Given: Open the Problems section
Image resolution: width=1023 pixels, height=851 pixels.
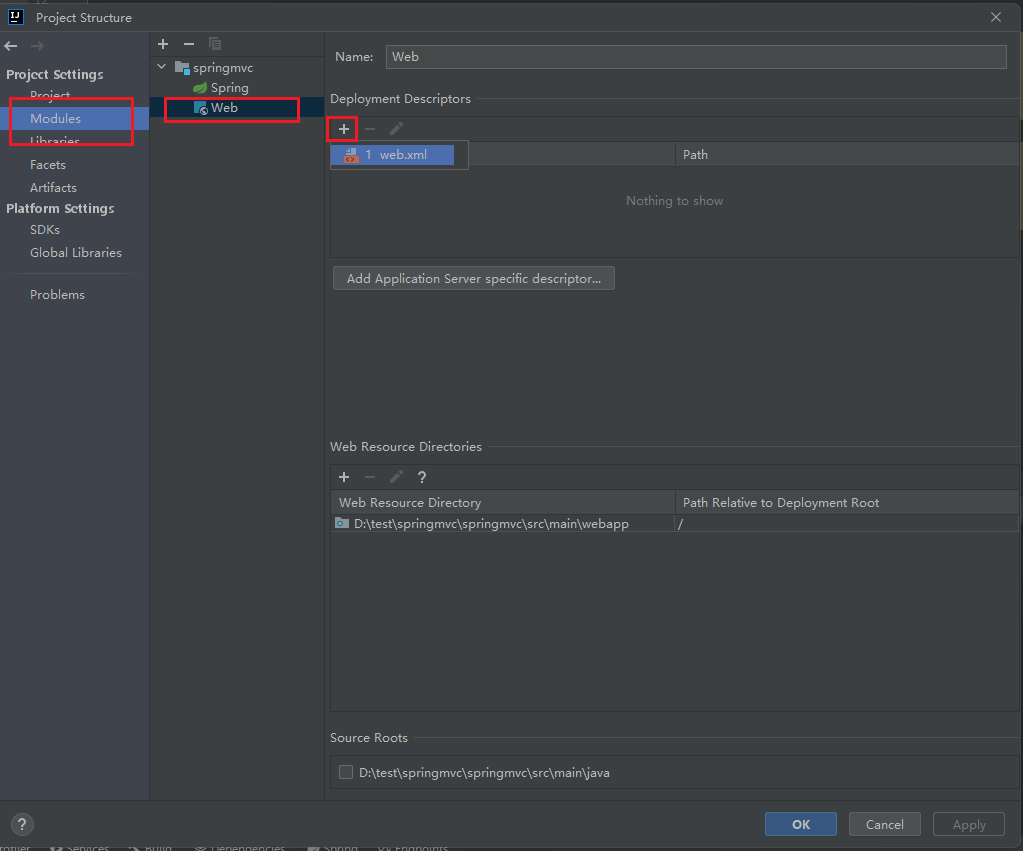Looking at the screenshot, I should pyautogui.click(x=57, y=295).
